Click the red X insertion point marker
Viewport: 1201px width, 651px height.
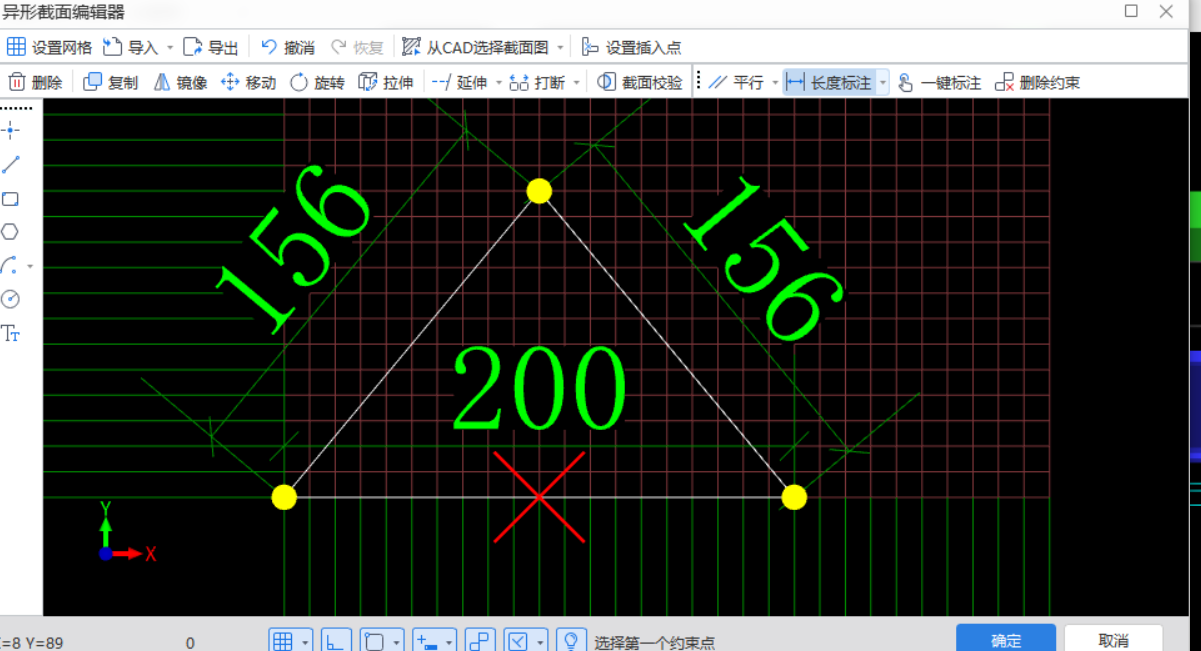tap(539, 497)
